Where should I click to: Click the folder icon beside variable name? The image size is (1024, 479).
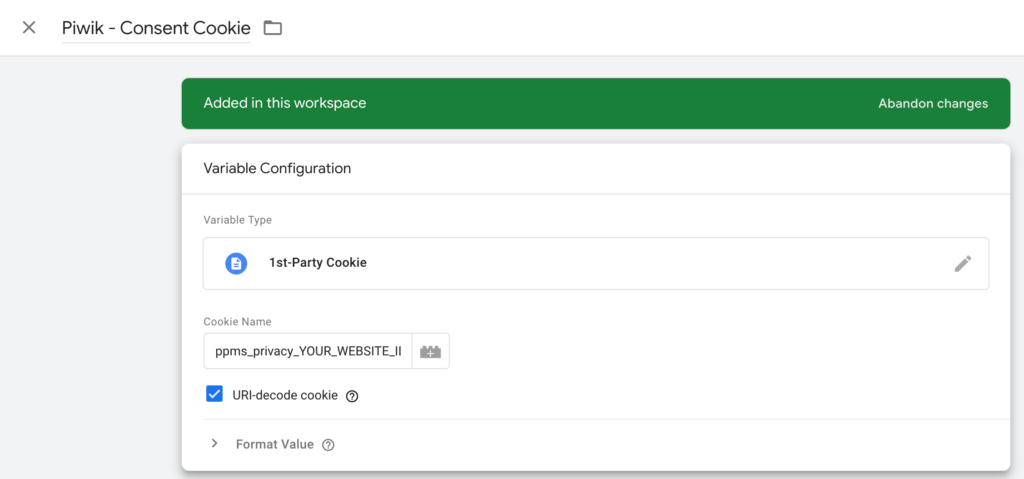coord(272,27)
